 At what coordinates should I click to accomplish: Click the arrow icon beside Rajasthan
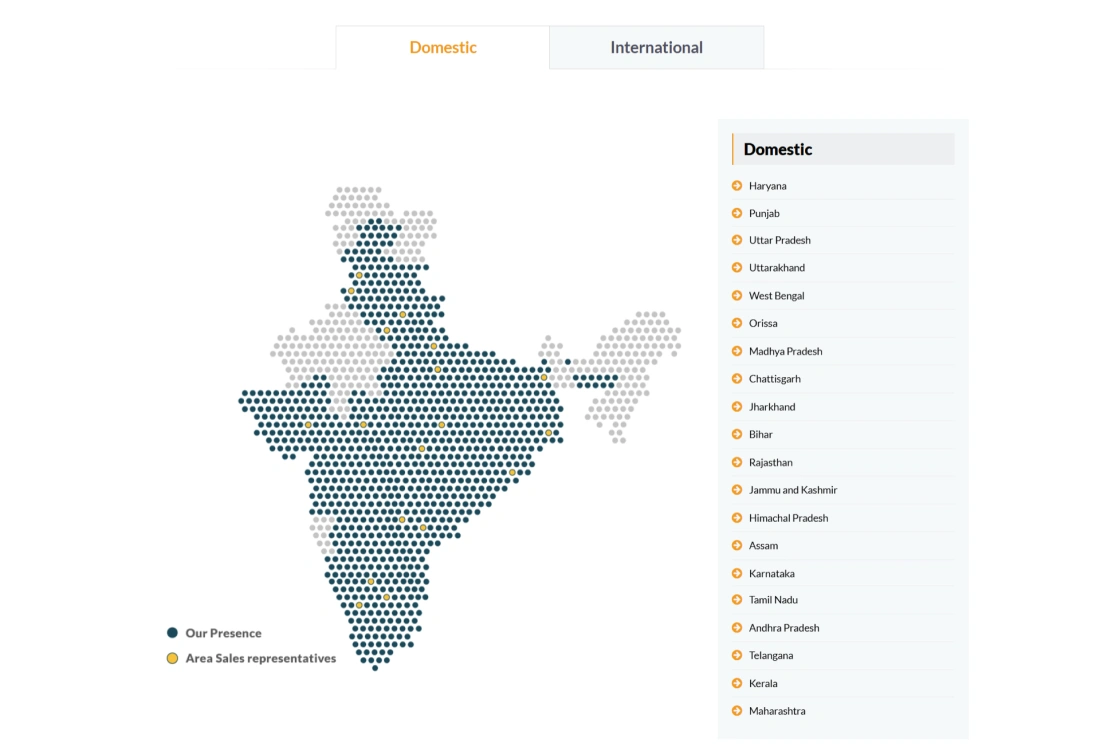coord(737,462)
